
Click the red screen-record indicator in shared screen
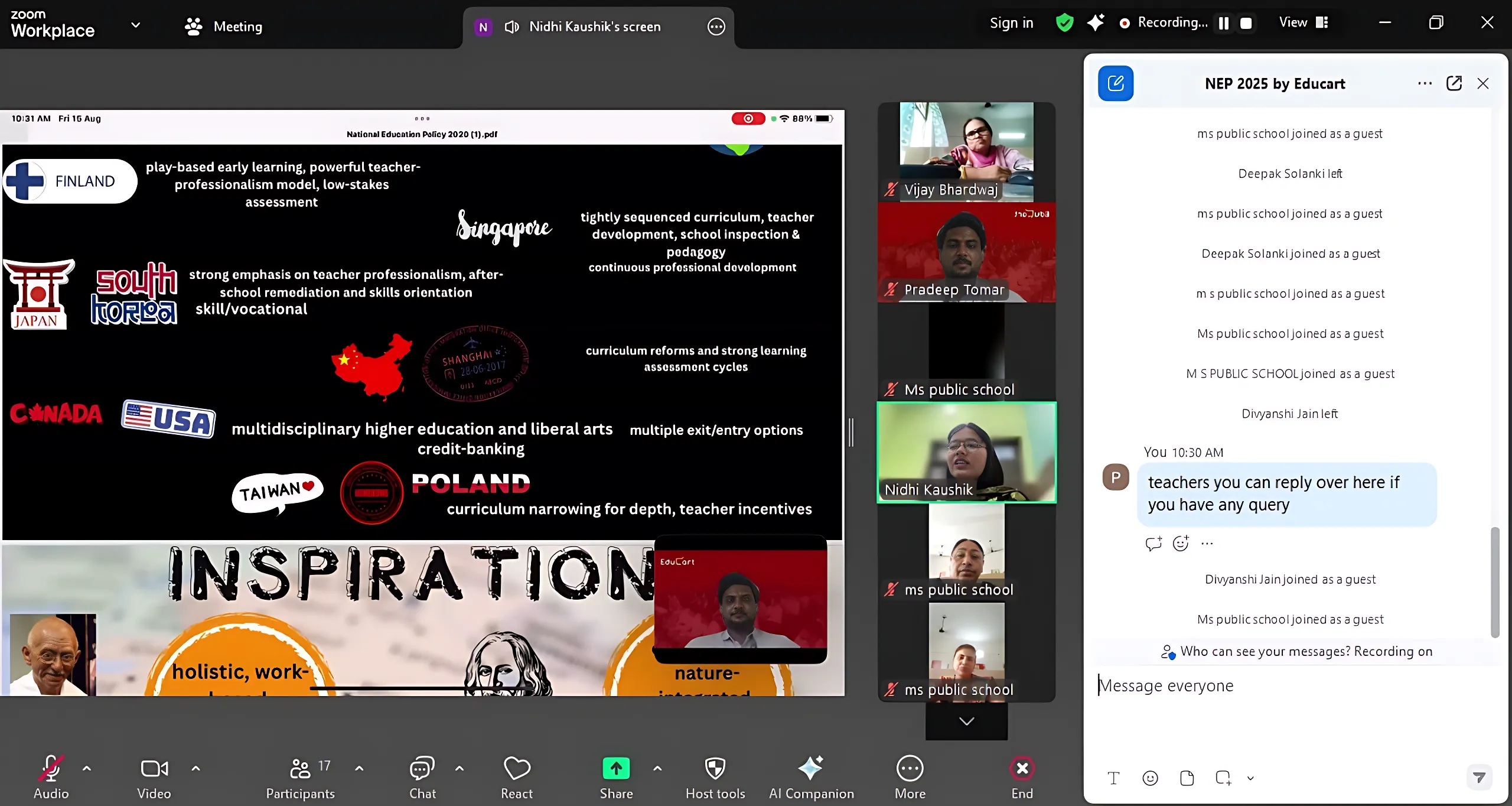(748, 119)
